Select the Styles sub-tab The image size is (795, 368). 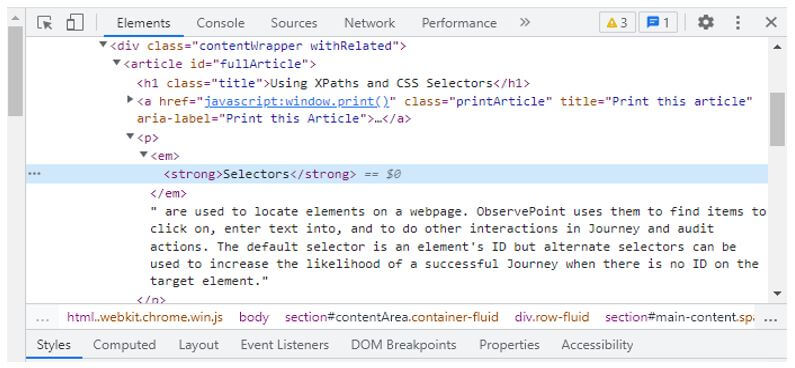(x=54, y=345)
